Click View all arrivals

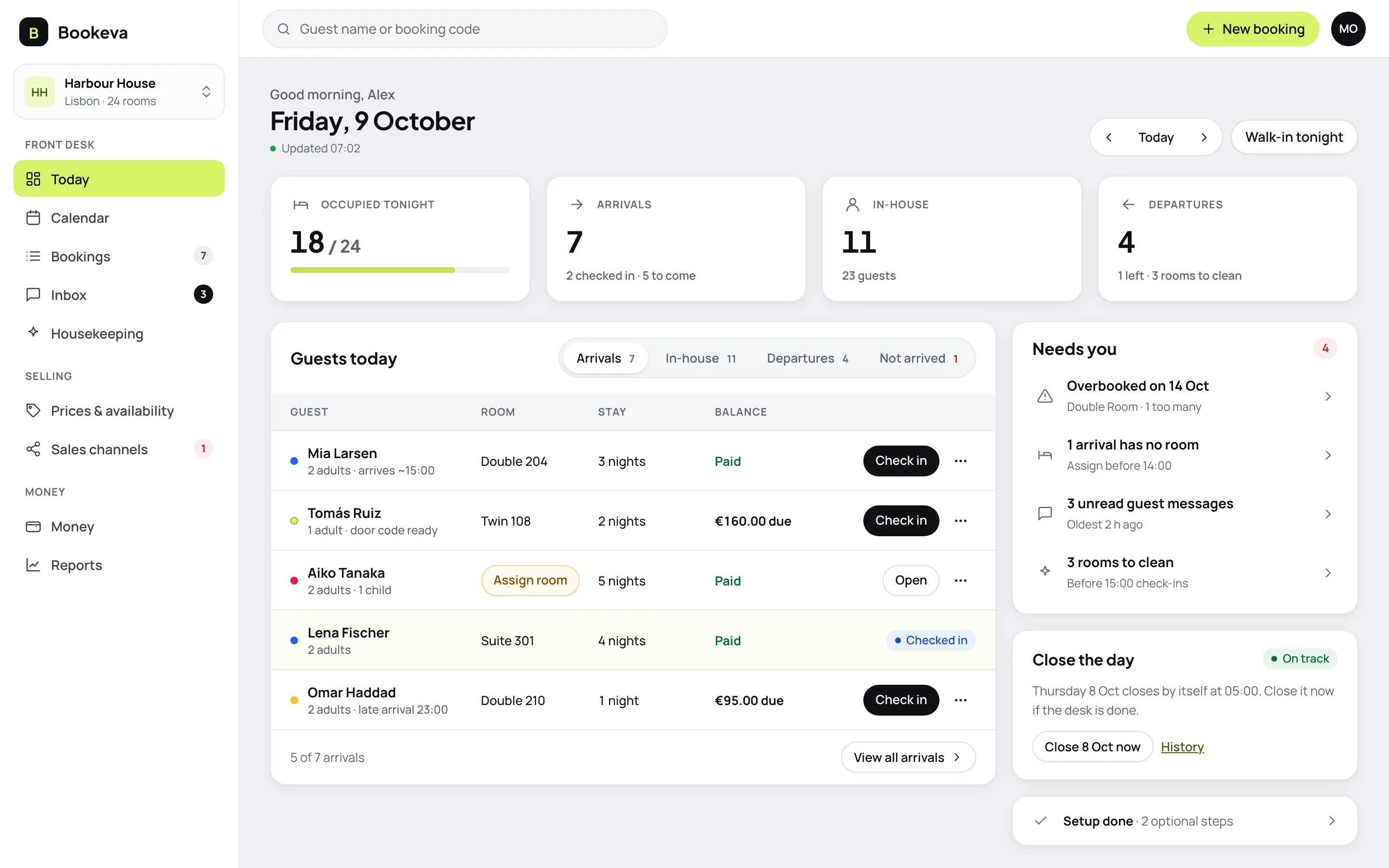click(908, 757)
